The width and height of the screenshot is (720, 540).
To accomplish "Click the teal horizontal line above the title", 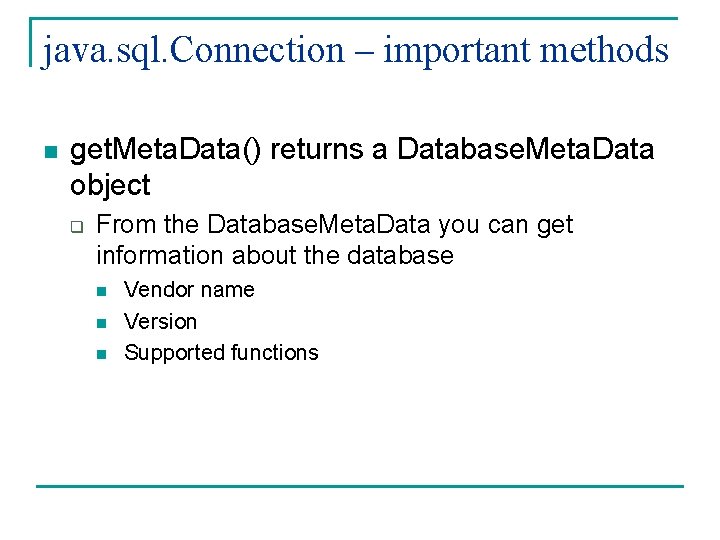I will [354, 19].
